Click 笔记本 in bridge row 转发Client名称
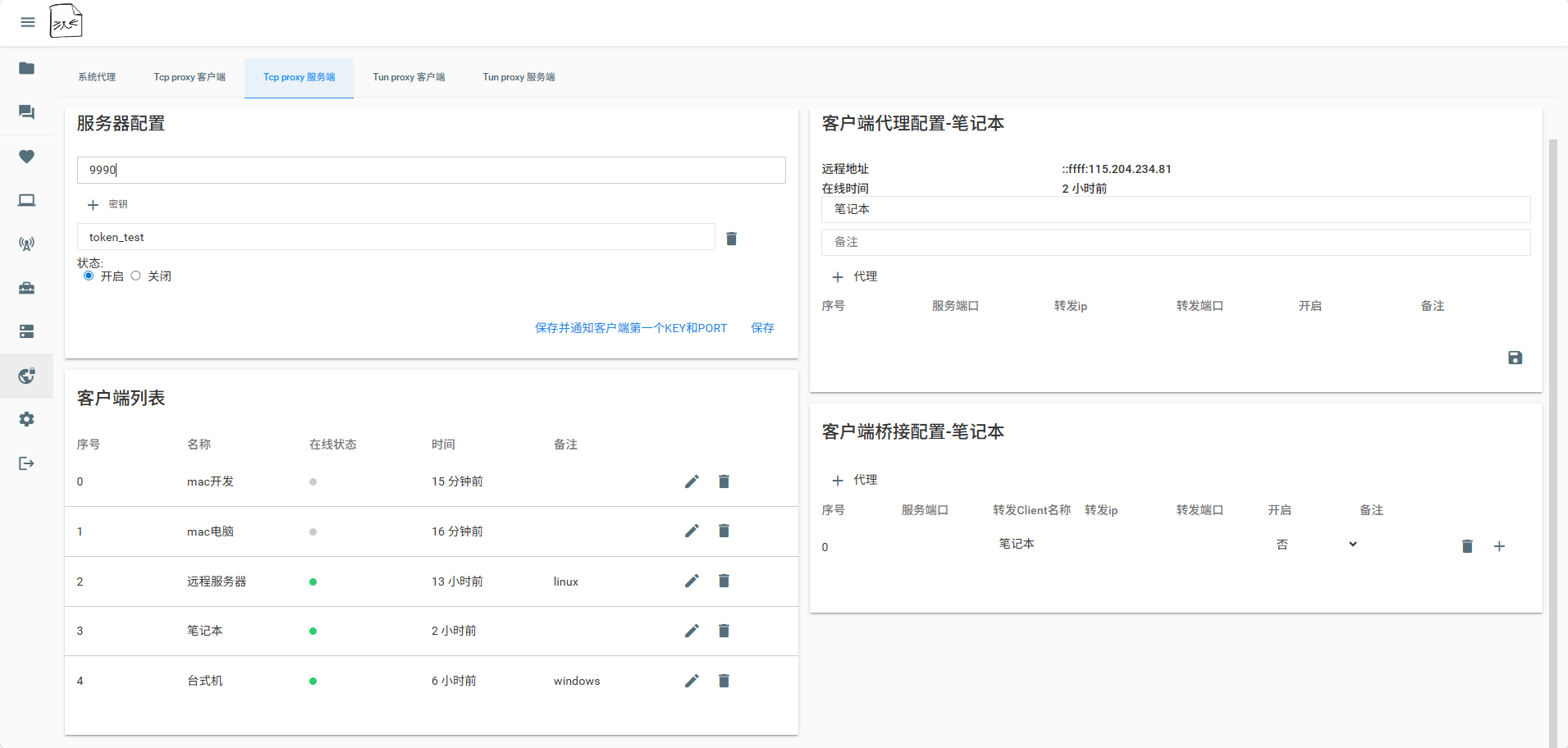The image size is (1568, 748). [x=1017, y=544]
